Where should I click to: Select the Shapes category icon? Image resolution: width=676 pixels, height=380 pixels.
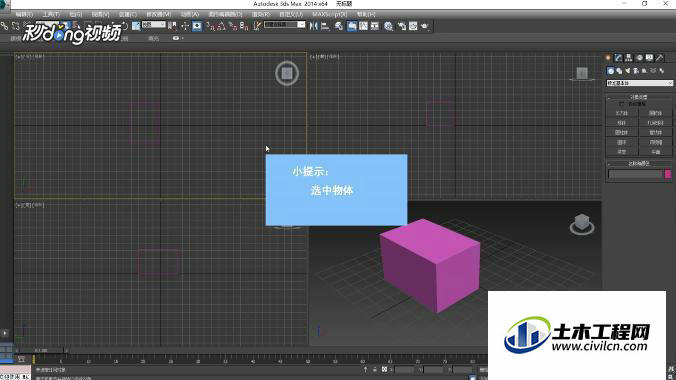[x=619, y=71]
